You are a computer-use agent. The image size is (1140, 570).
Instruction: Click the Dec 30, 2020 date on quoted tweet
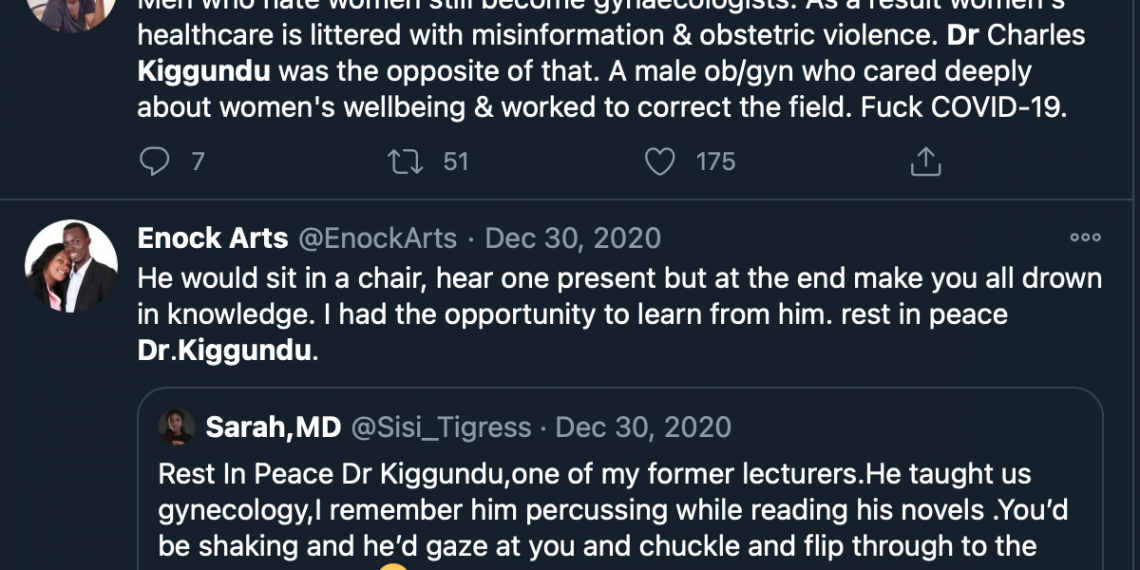point(643,427)
